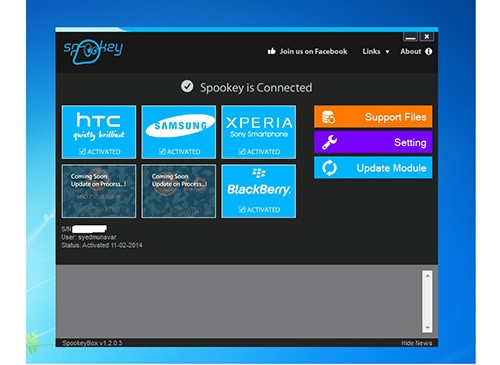Click Spookey is Connected status text
The width and height of the screenshot is (500, 365).
256,88
